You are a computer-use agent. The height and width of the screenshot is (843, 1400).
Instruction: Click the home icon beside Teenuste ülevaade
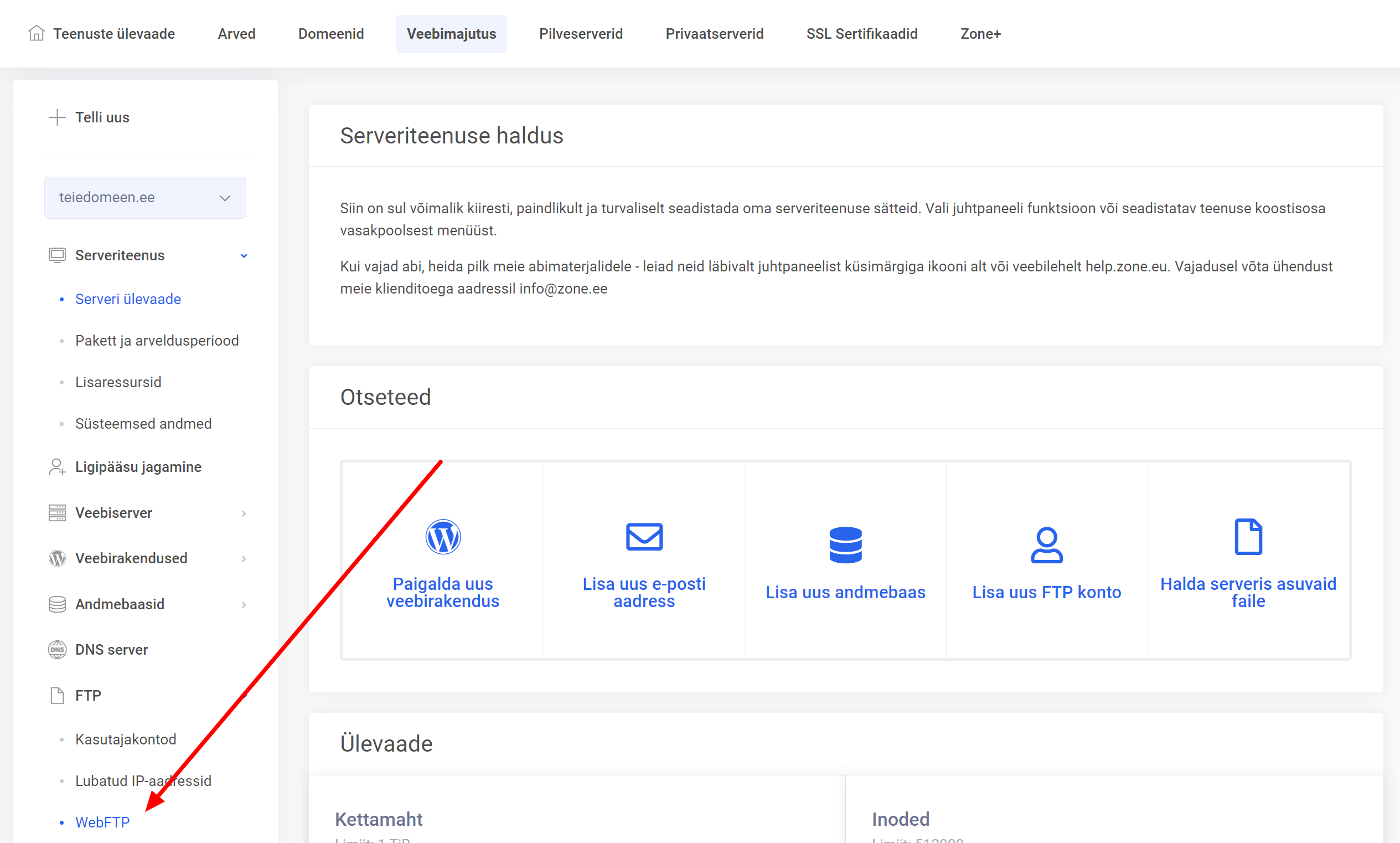(37, 33)
